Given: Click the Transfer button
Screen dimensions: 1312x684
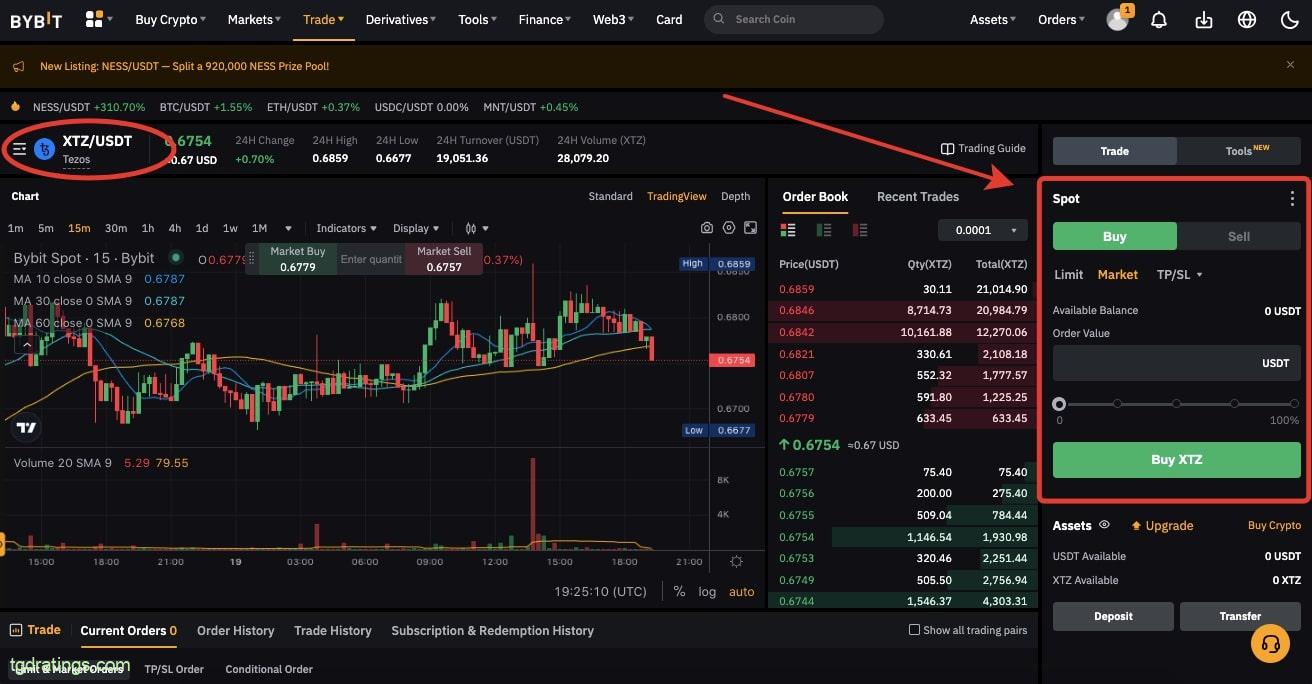Looking at the screenshot, I should click(x=1240, y=616).
